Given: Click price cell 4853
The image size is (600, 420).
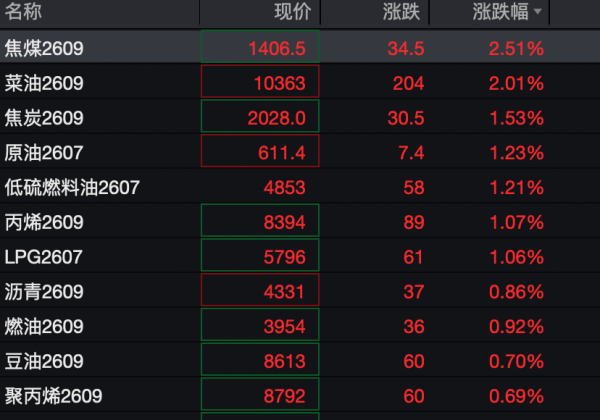Looking at the screenshot, I should click(284, 188).
